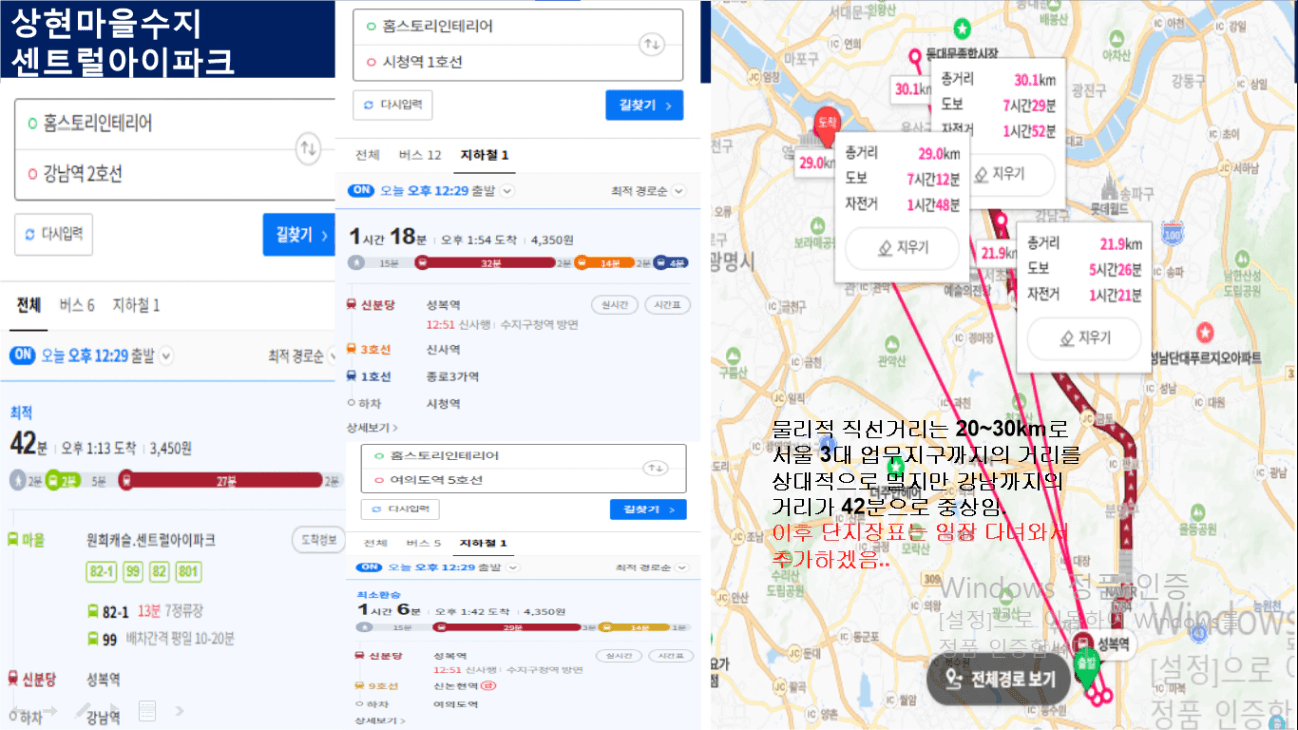Toggle ON departure switch in left panel
The height and width of the screenshot is (730, 1298).
point(23,355)
